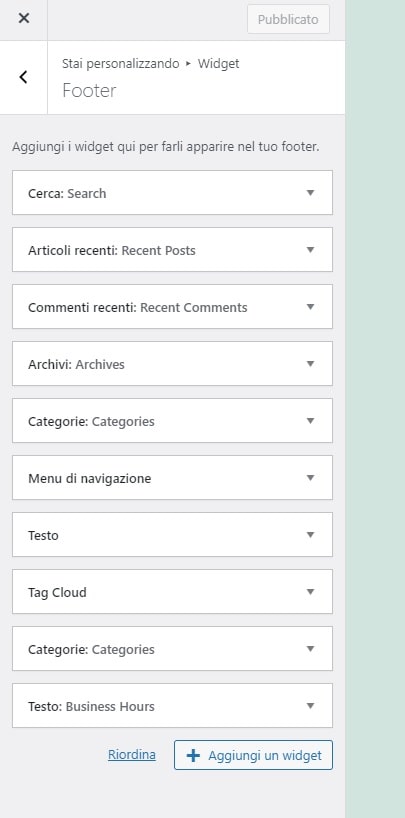Click the plus icon in Aggiungi un widget

(x=193, y=755)
